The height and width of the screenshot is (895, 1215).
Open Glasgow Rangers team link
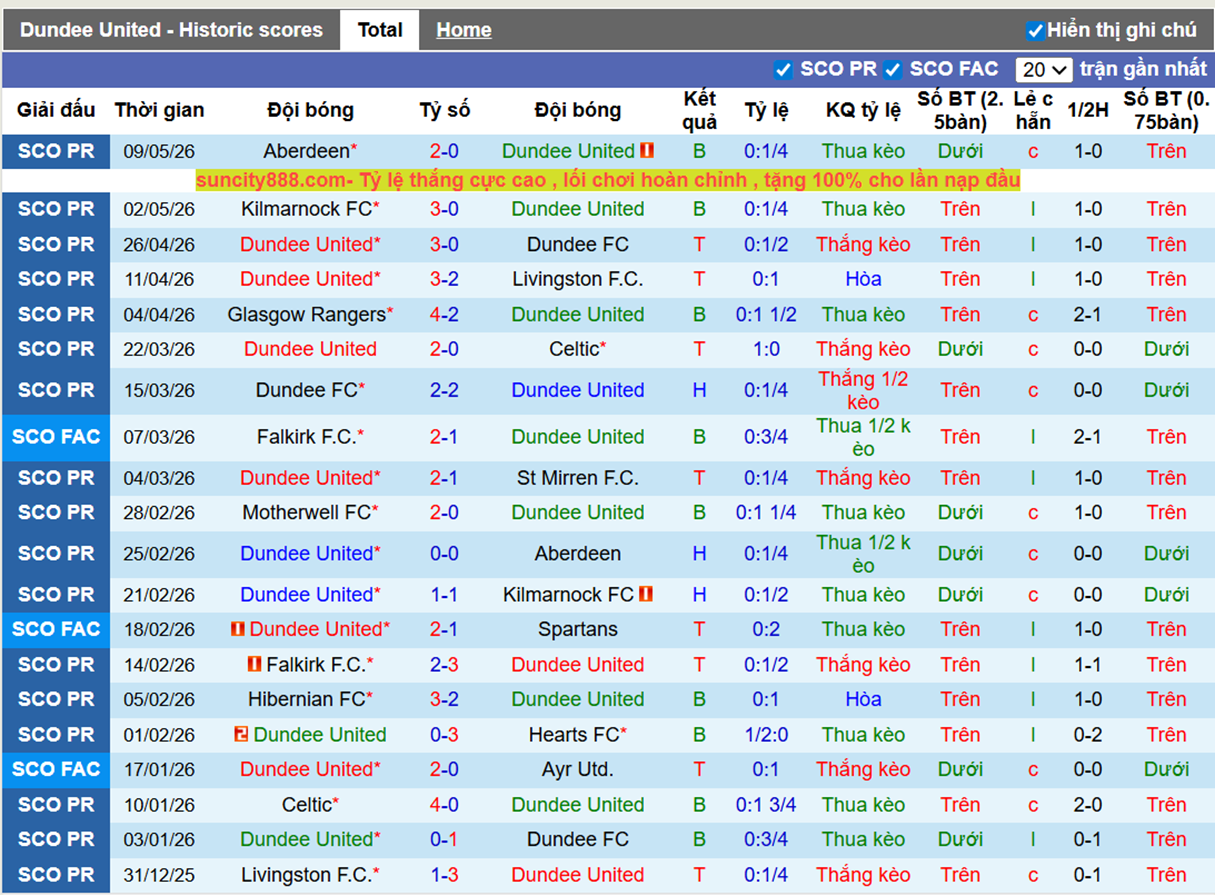click(x=307, y=314)
